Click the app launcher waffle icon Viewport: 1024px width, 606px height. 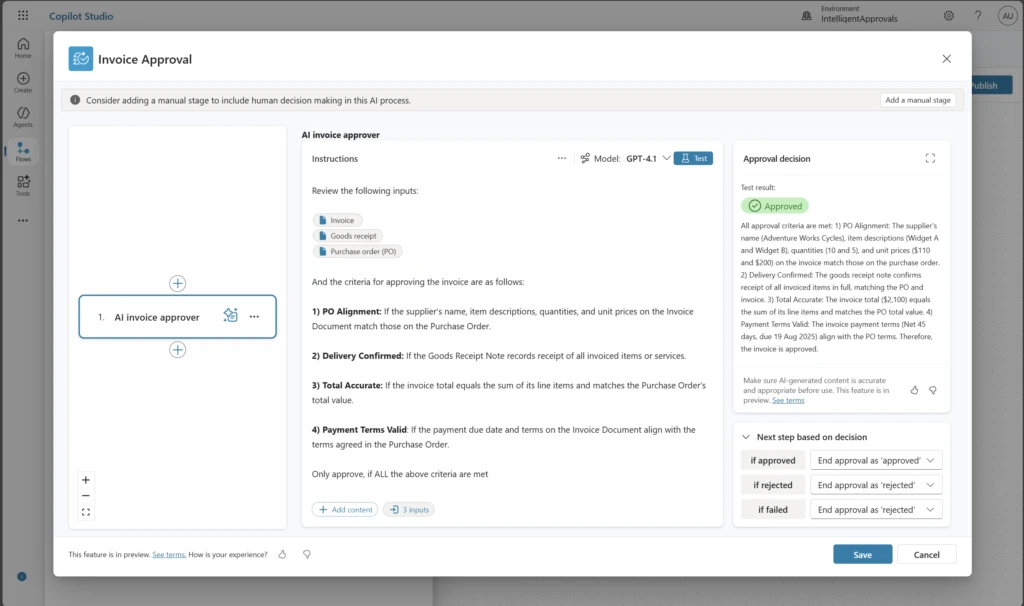(x=22, y=15)
